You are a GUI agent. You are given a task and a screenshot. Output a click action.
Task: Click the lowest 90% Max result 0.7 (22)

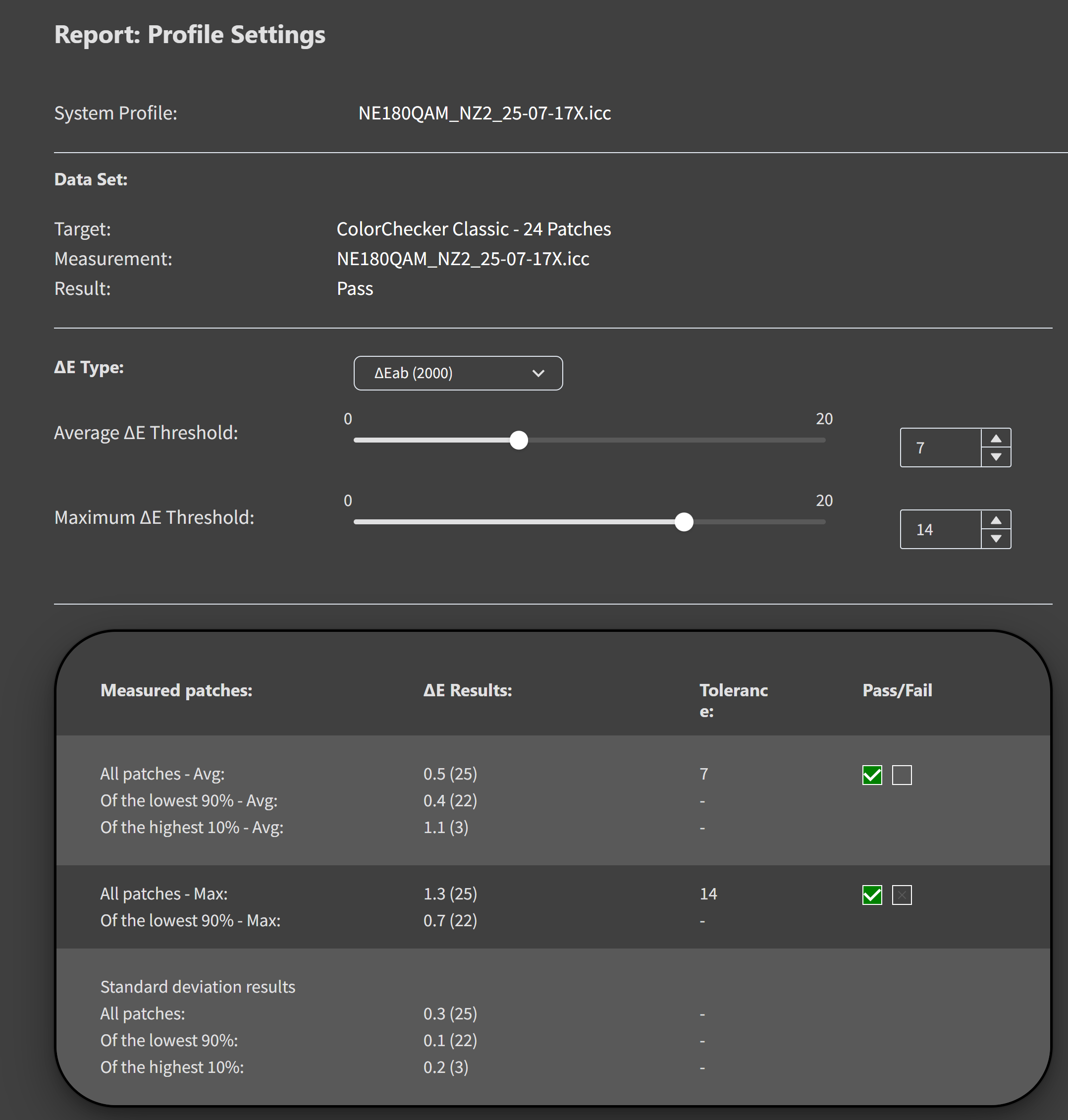(x=450, y=920)
